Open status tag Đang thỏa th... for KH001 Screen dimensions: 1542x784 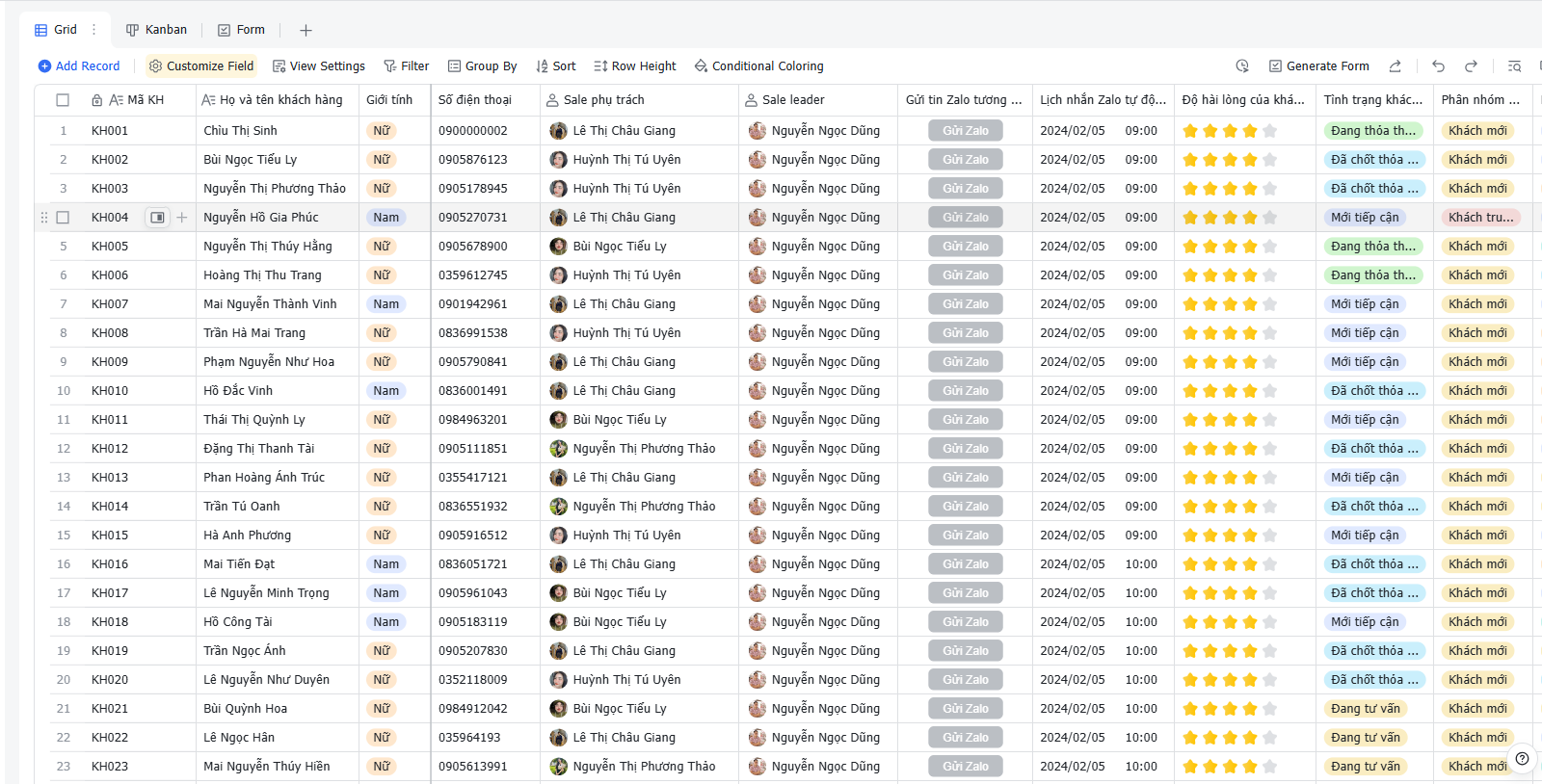[1373, 131]
